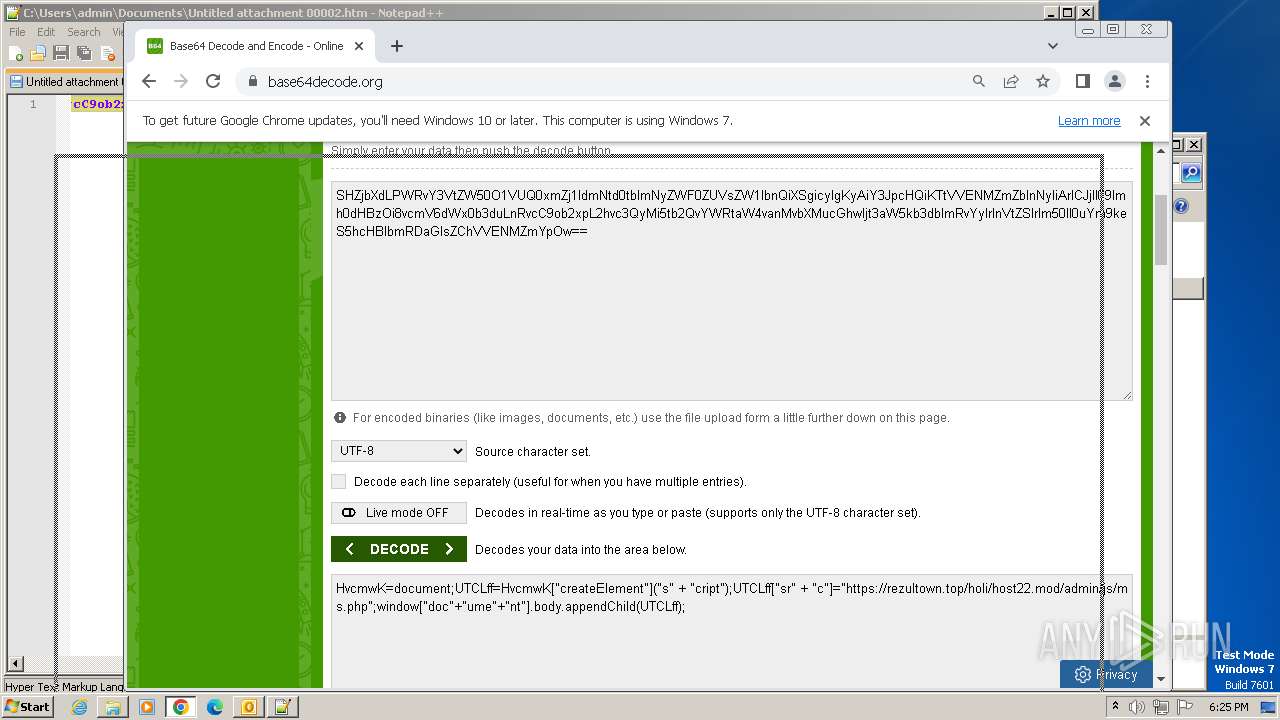The height and width of the screenshot is (720, 1280).
Task: Share this page icon in address bar
Action: (1011, 81)
